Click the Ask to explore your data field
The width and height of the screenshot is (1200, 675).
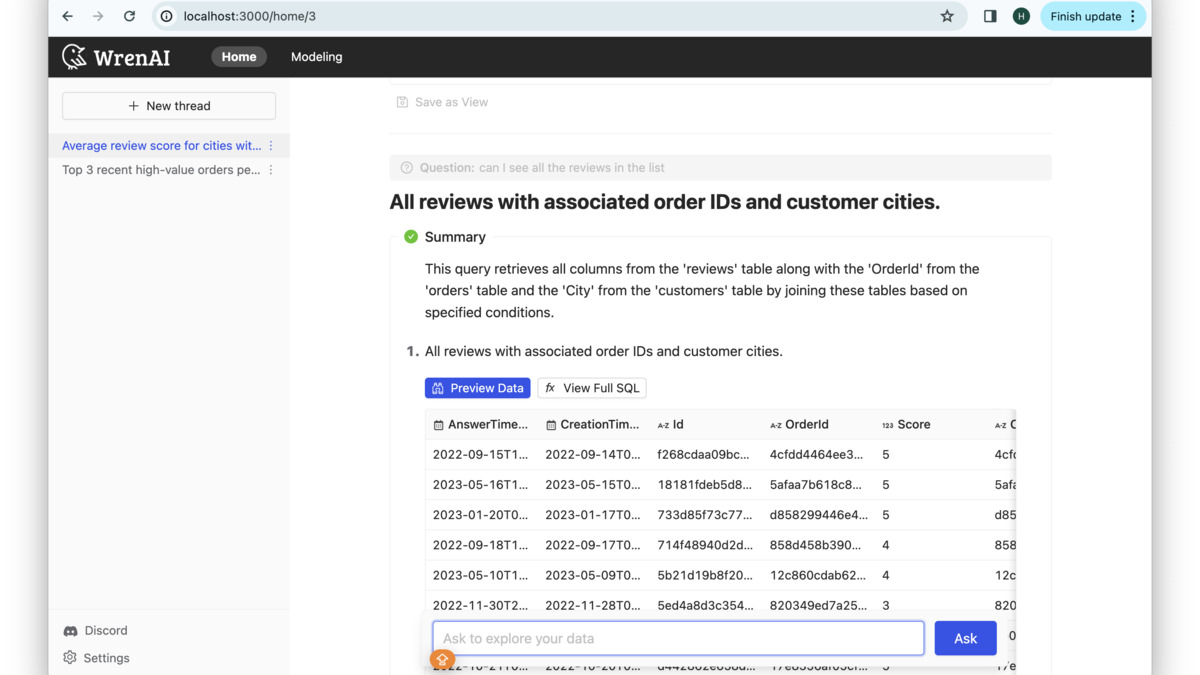(677, 638)
